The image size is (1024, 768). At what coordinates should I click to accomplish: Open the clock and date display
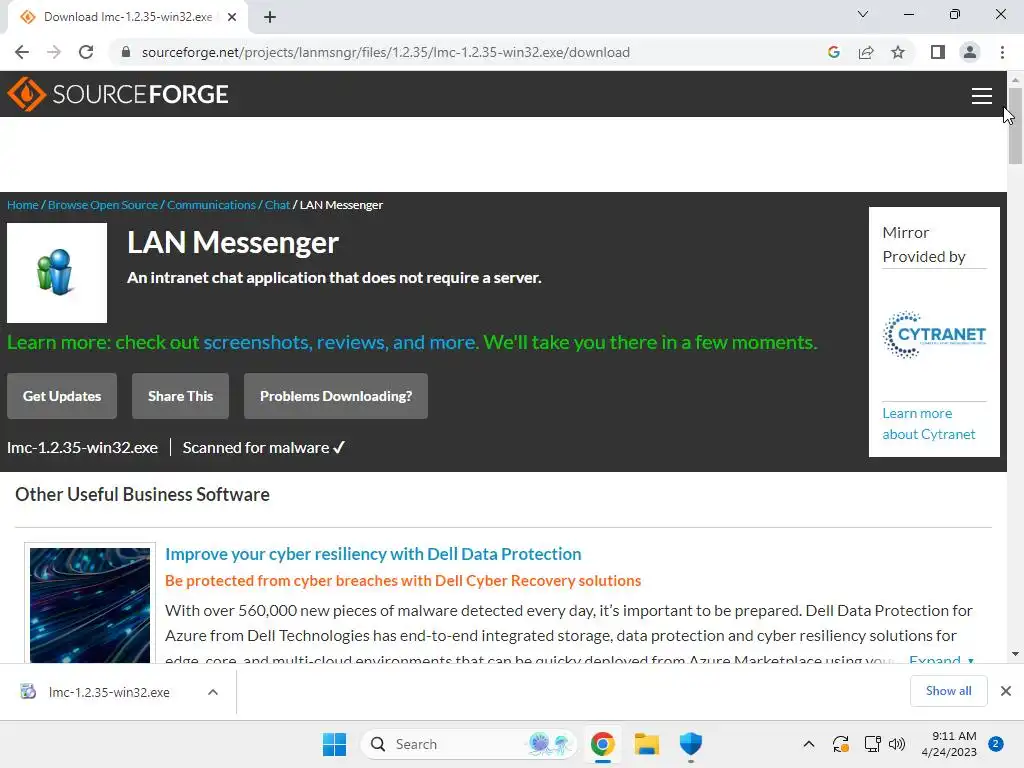949,744
